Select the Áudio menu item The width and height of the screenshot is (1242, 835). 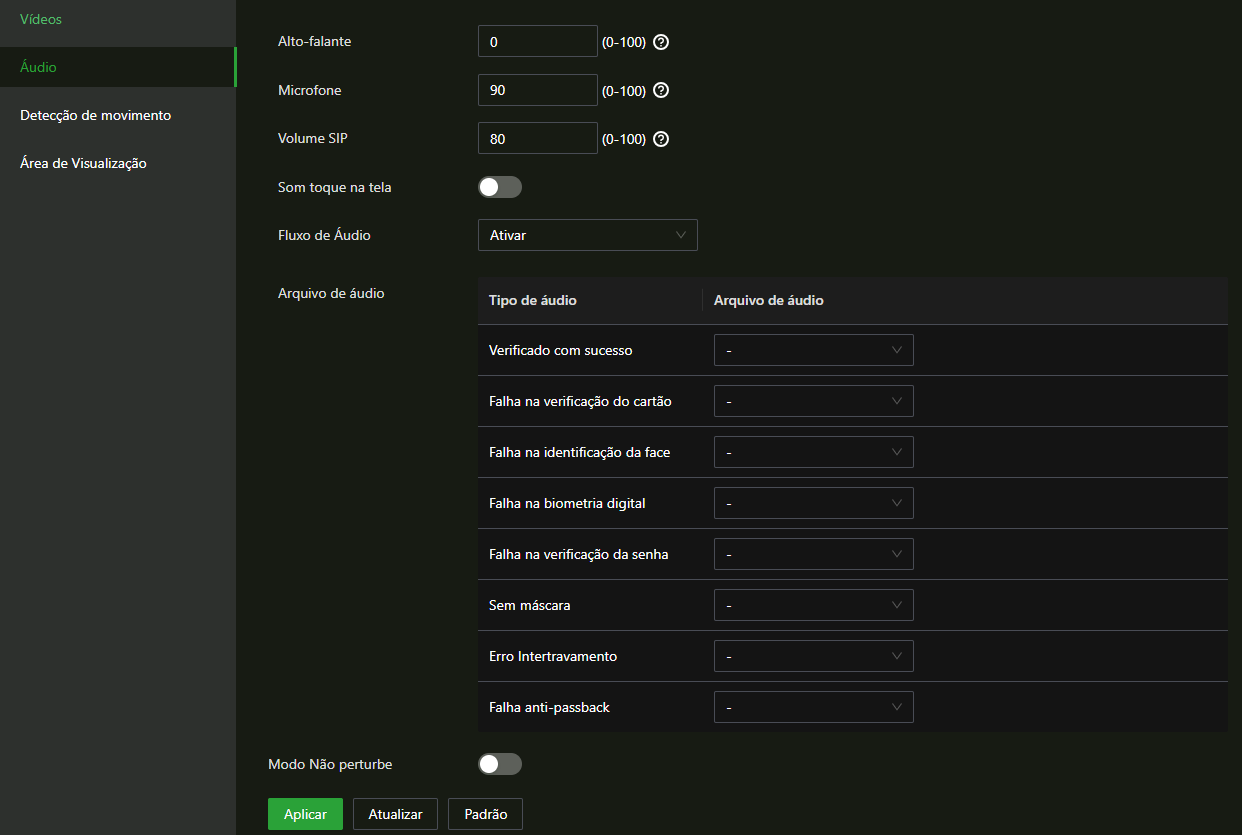[x=118, y=67]
